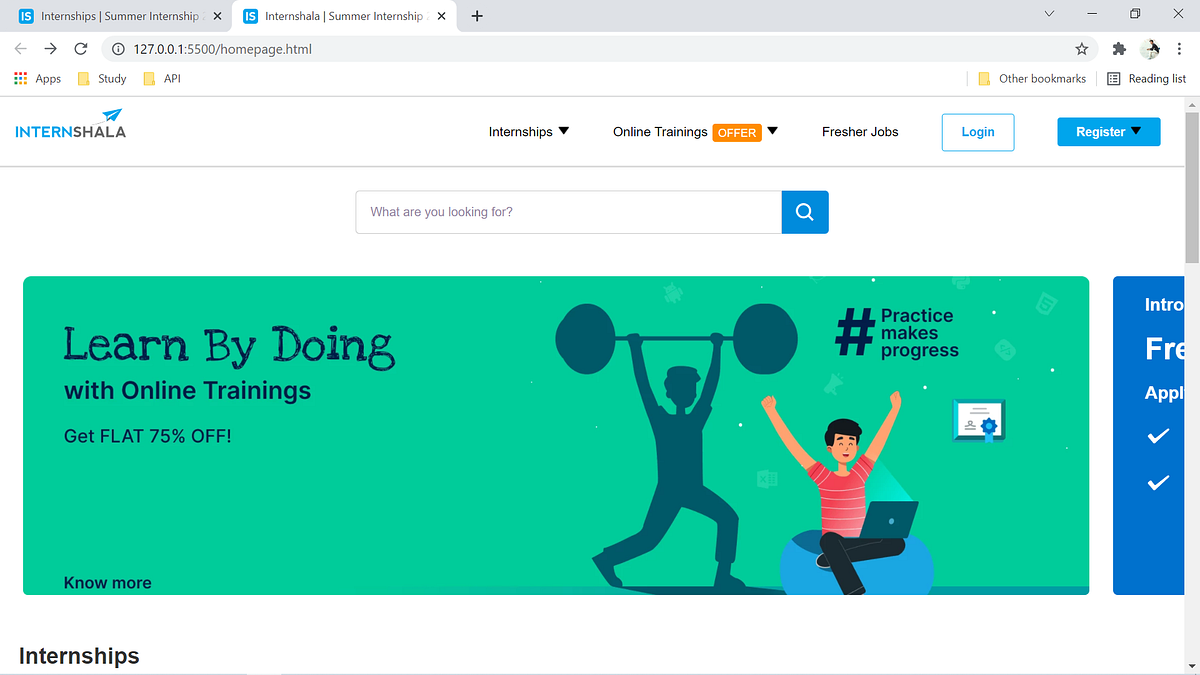
Task: Click the Internshala logo
Action: pos(69,122)
